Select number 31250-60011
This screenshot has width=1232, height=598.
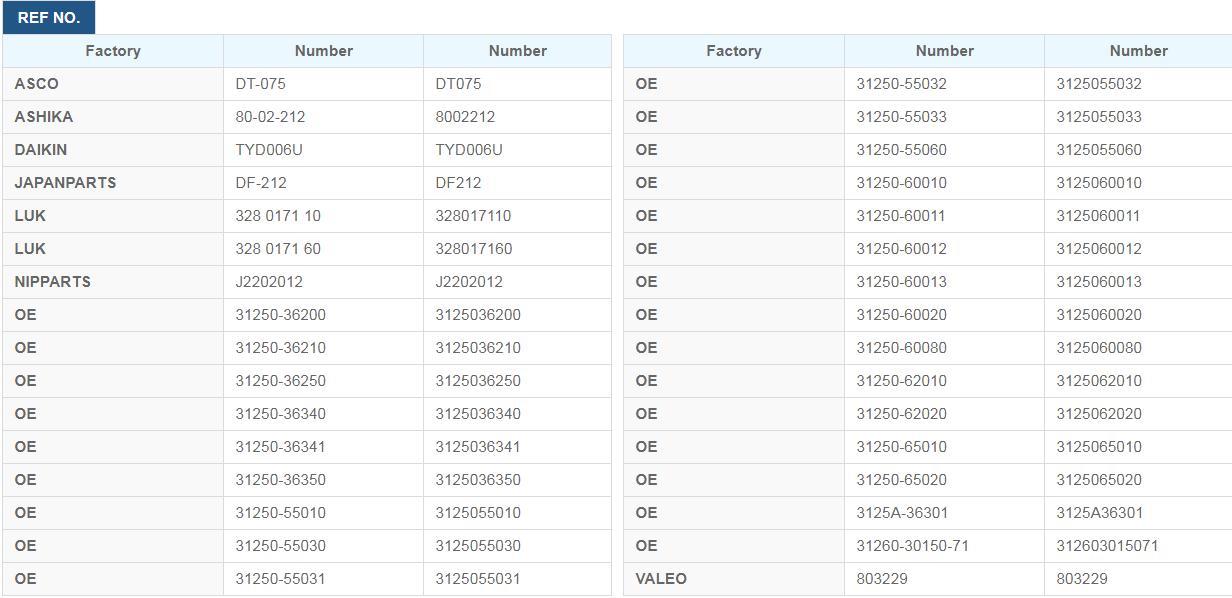(x=901, y=216)
